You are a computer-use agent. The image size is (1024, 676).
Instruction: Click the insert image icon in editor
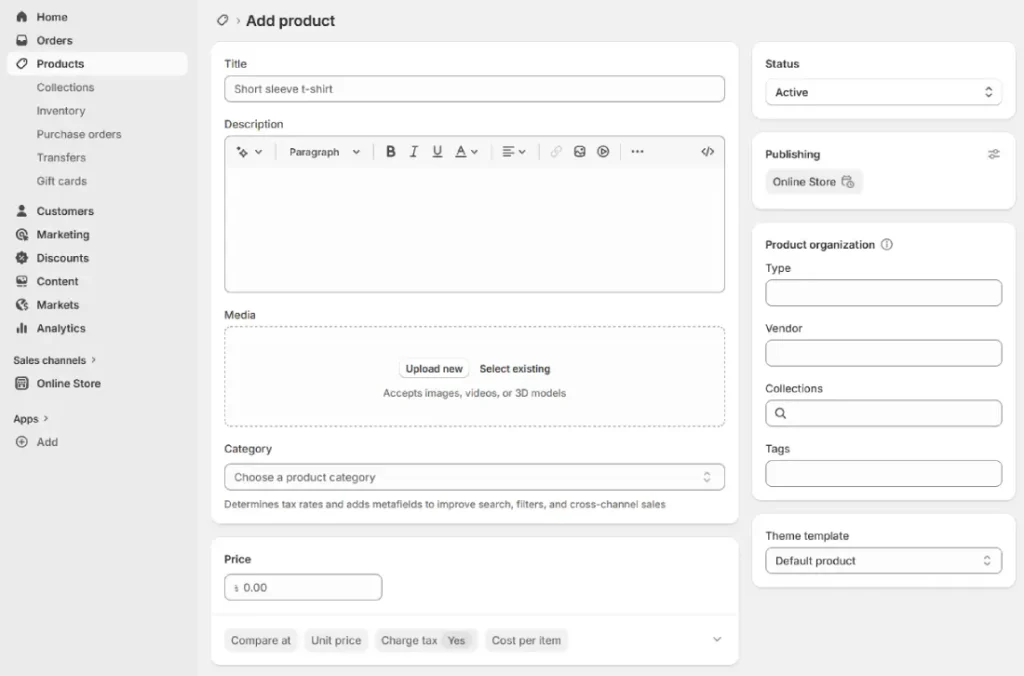[x=579, y=152]
